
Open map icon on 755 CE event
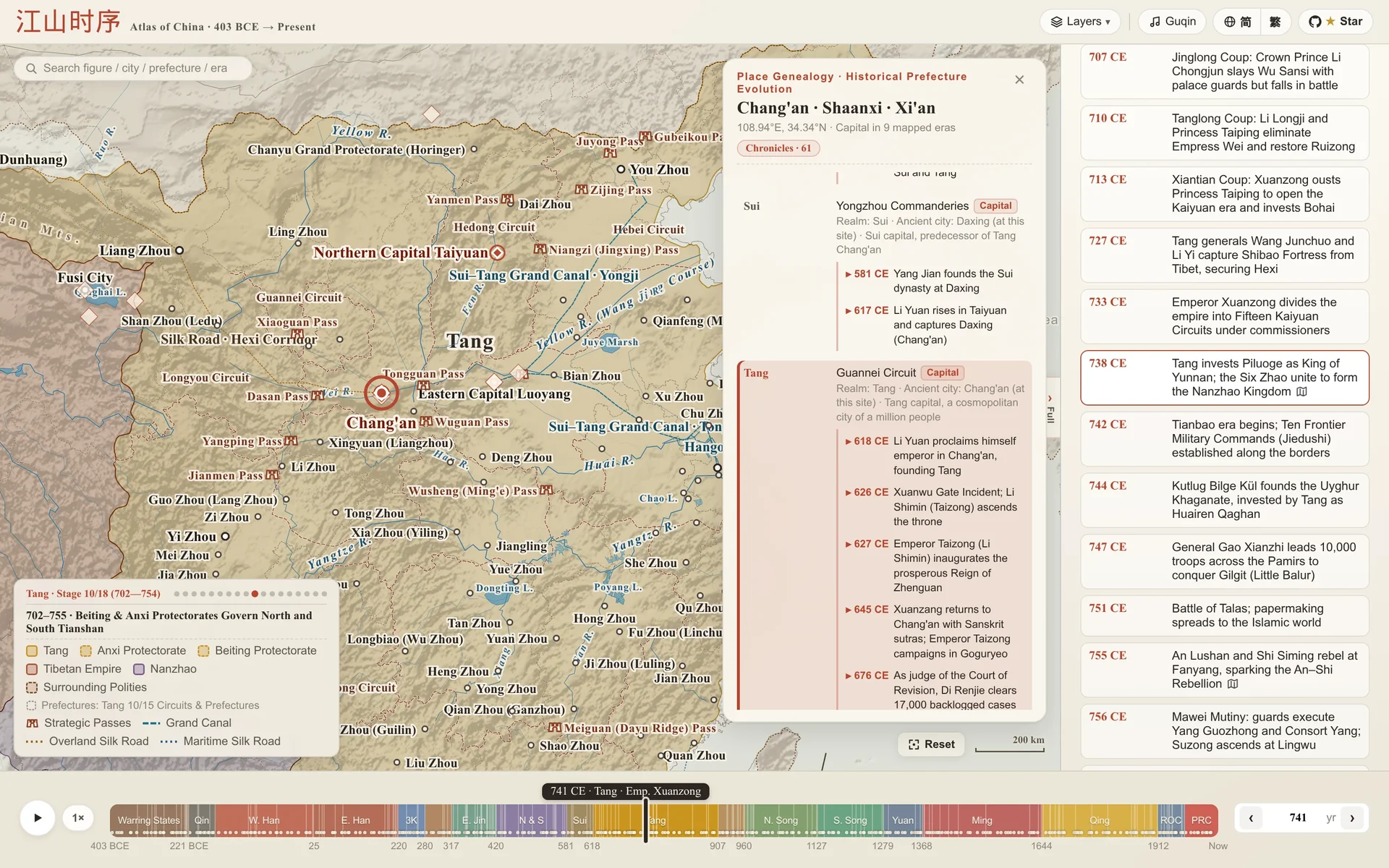click(1233, 684)
